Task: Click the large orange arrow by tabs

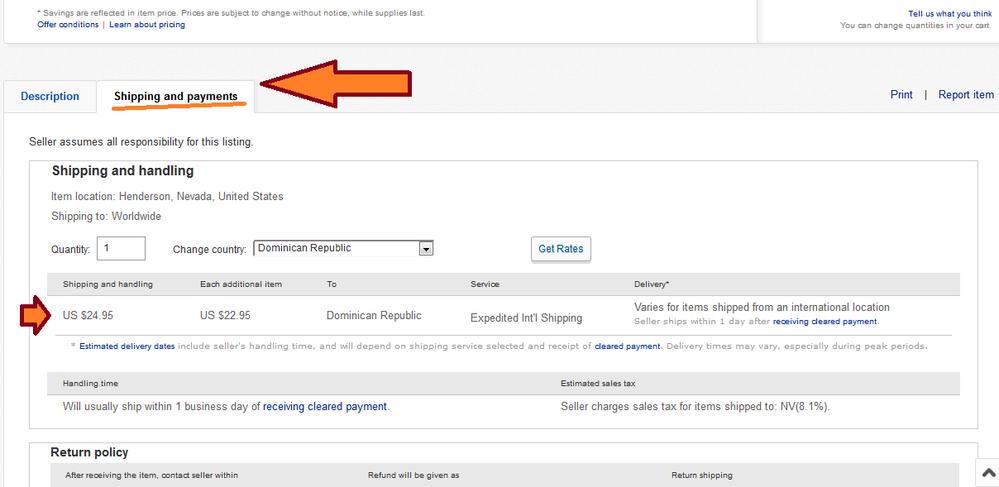Action: 336,84
